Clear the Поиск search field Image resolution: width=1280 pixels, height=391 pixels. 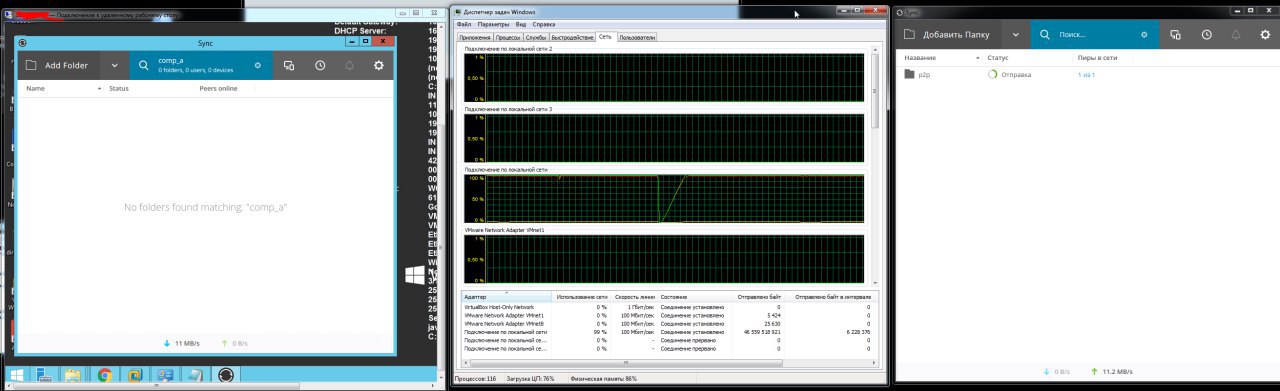tap(1145, 34)
